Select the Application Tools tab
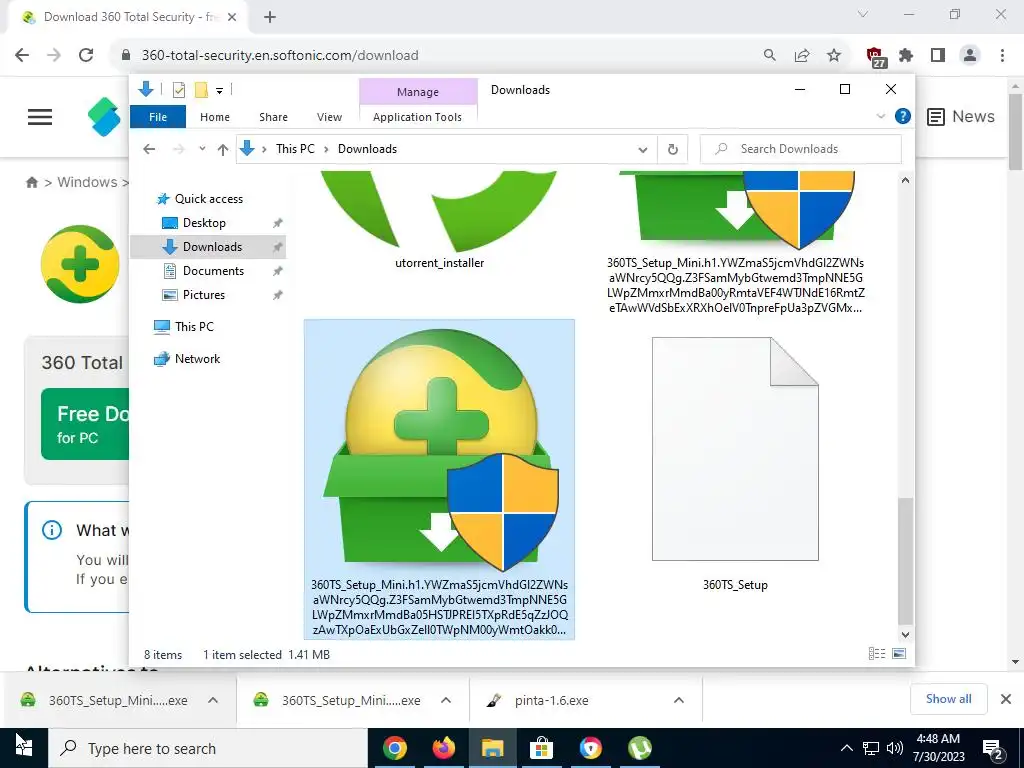The height and width of the screenshot is (768, 1024). click(x=417, y=117)
